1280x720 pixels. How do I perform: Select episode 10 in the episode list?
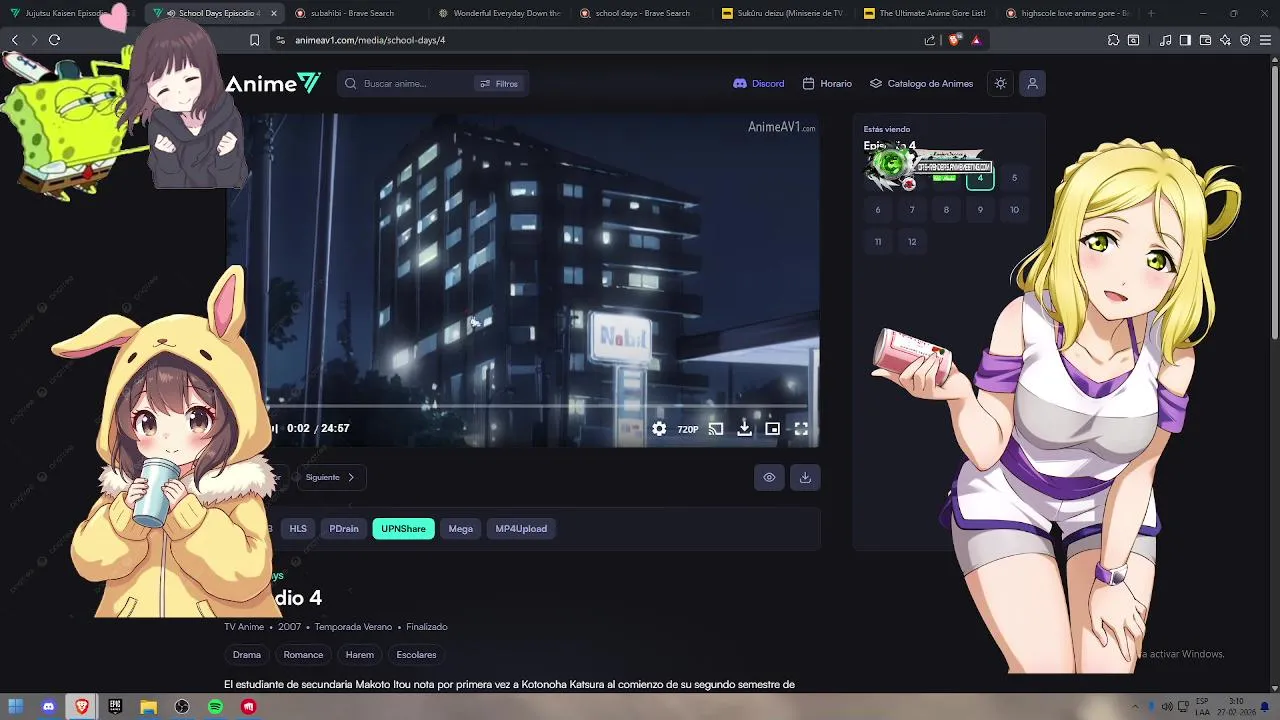[1014, 210]
